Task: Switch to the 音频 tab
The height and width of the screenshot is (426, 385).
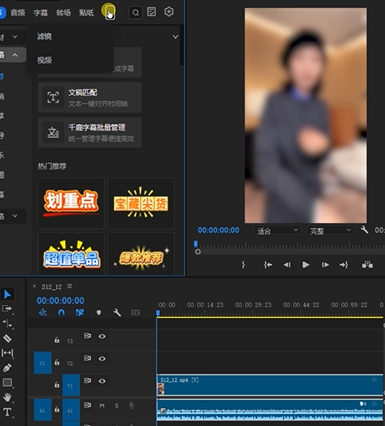Action: [18, 13]
